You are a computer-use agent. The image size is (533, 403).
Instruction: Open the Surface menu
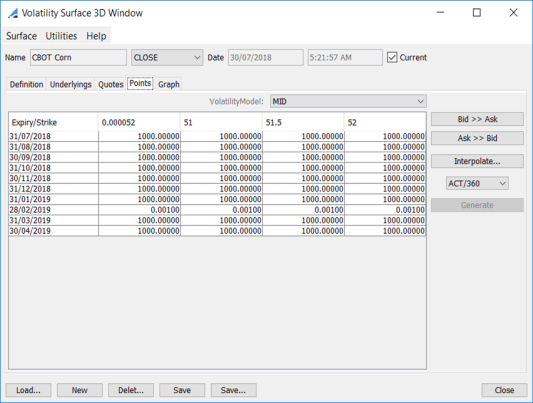click(21, 36)
